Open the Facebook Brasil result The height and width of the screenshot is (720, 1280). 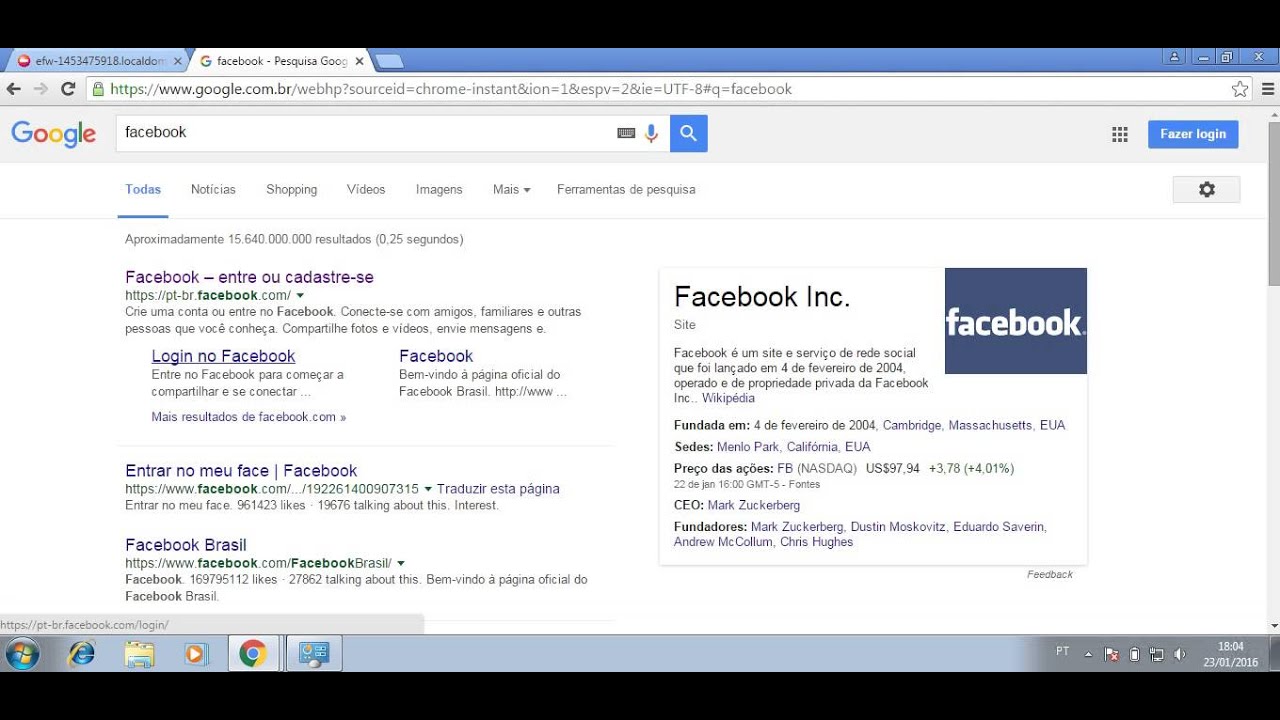point(185,545)
